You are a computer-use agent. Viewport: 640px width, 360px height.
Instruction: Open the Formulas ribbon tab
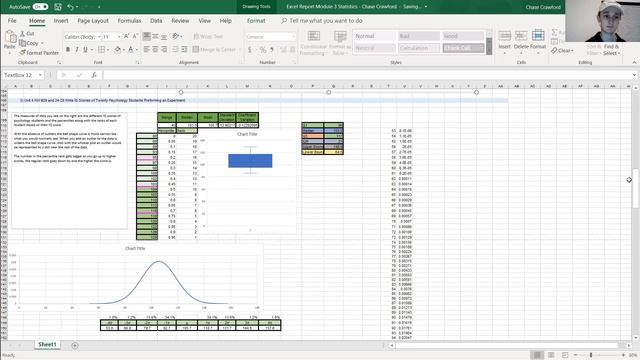129,20
